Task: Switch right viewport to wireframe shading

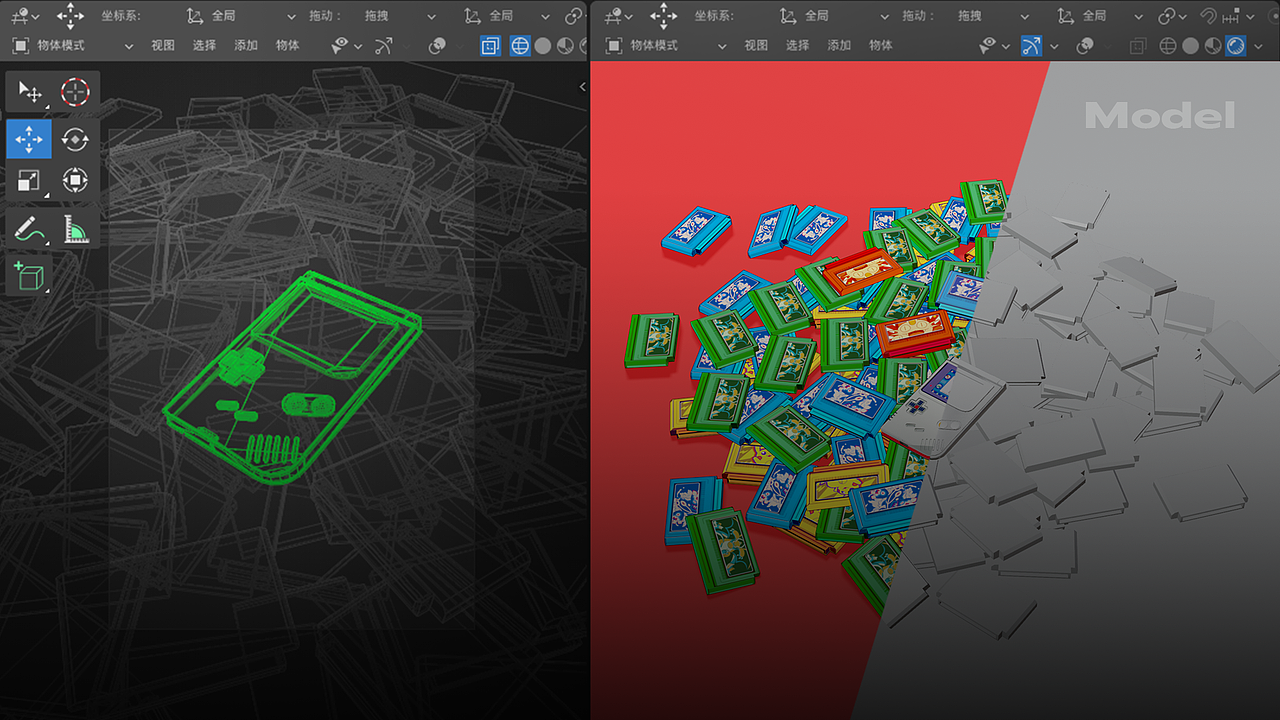Action: pyautogui.click(x=1168, y=46)
